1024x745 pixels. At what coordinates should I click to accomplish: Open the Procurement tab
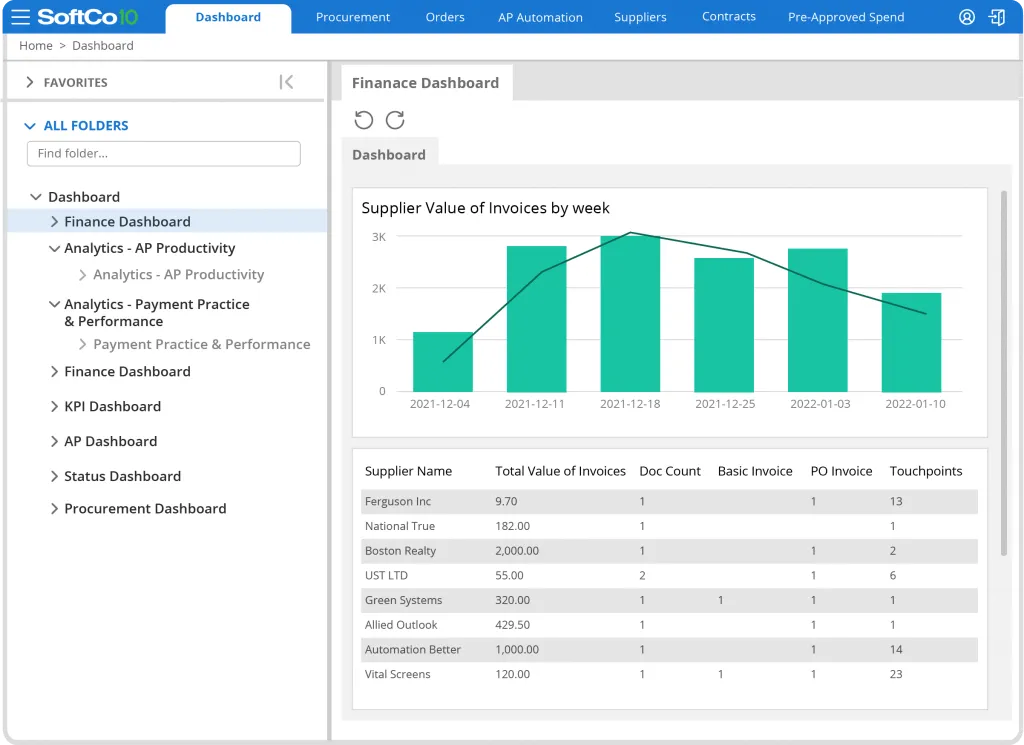(x=353, y=17)
